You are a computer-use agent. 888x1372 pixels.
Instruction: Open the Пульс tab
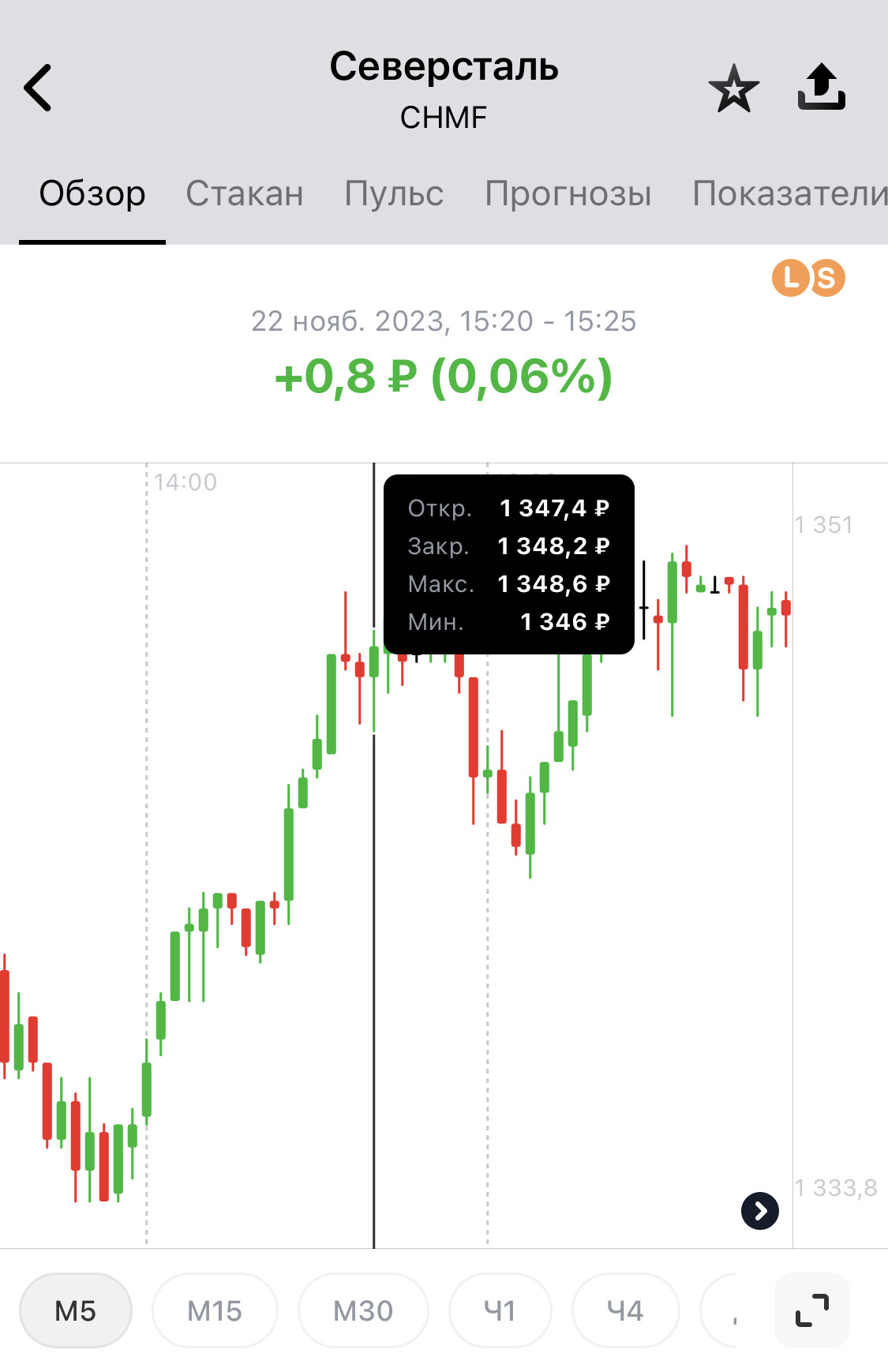[394, 193]
